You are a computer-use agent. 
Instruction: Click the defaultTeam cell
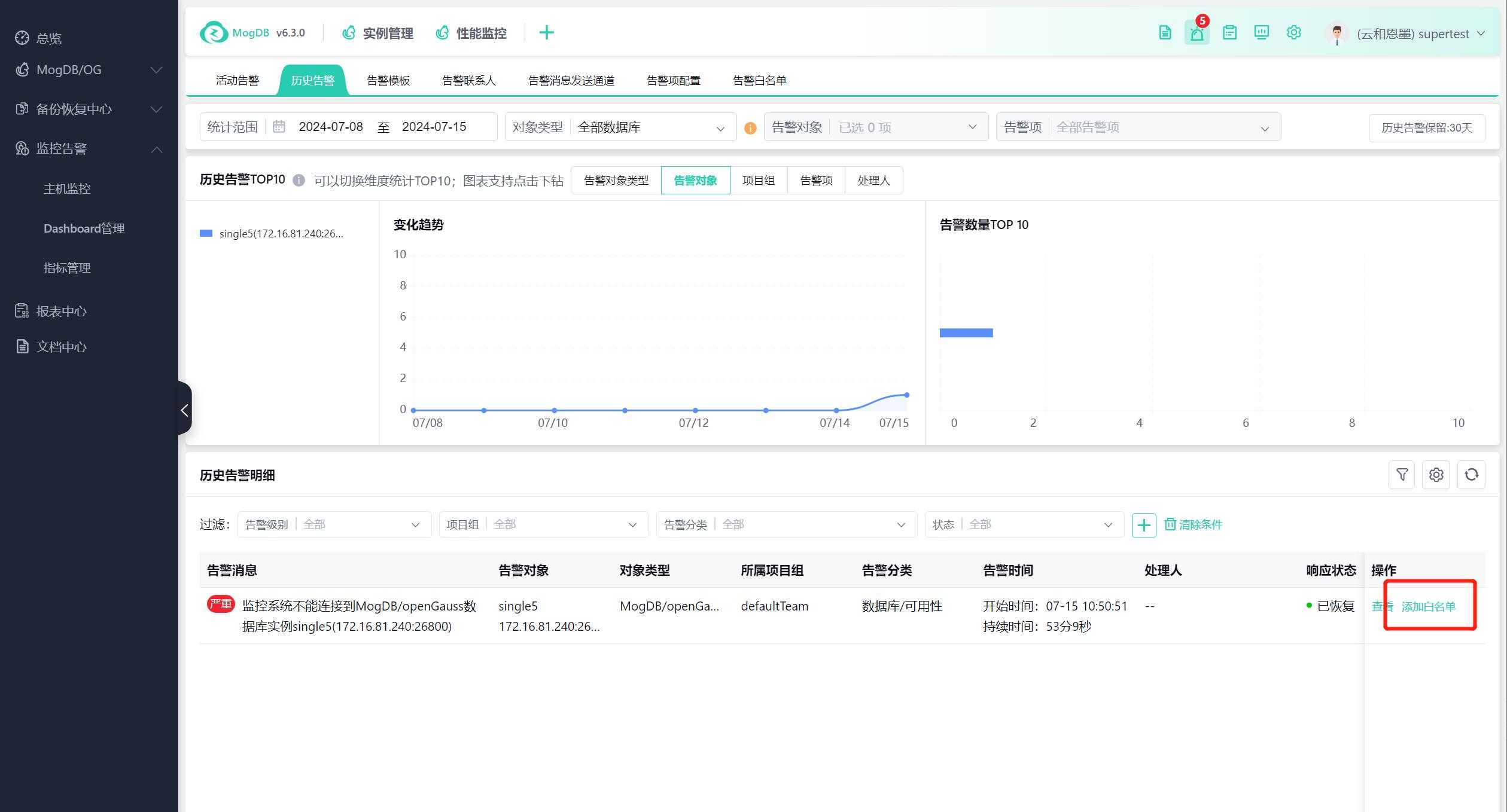[774, 606]
